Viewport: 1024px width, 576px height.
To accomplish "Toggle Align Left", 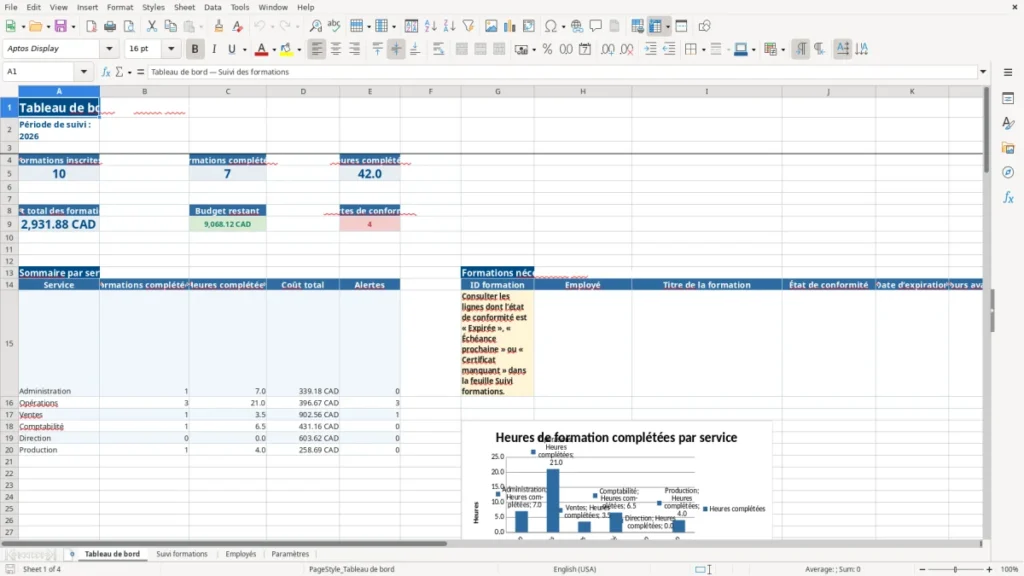I will coord(317,49).
